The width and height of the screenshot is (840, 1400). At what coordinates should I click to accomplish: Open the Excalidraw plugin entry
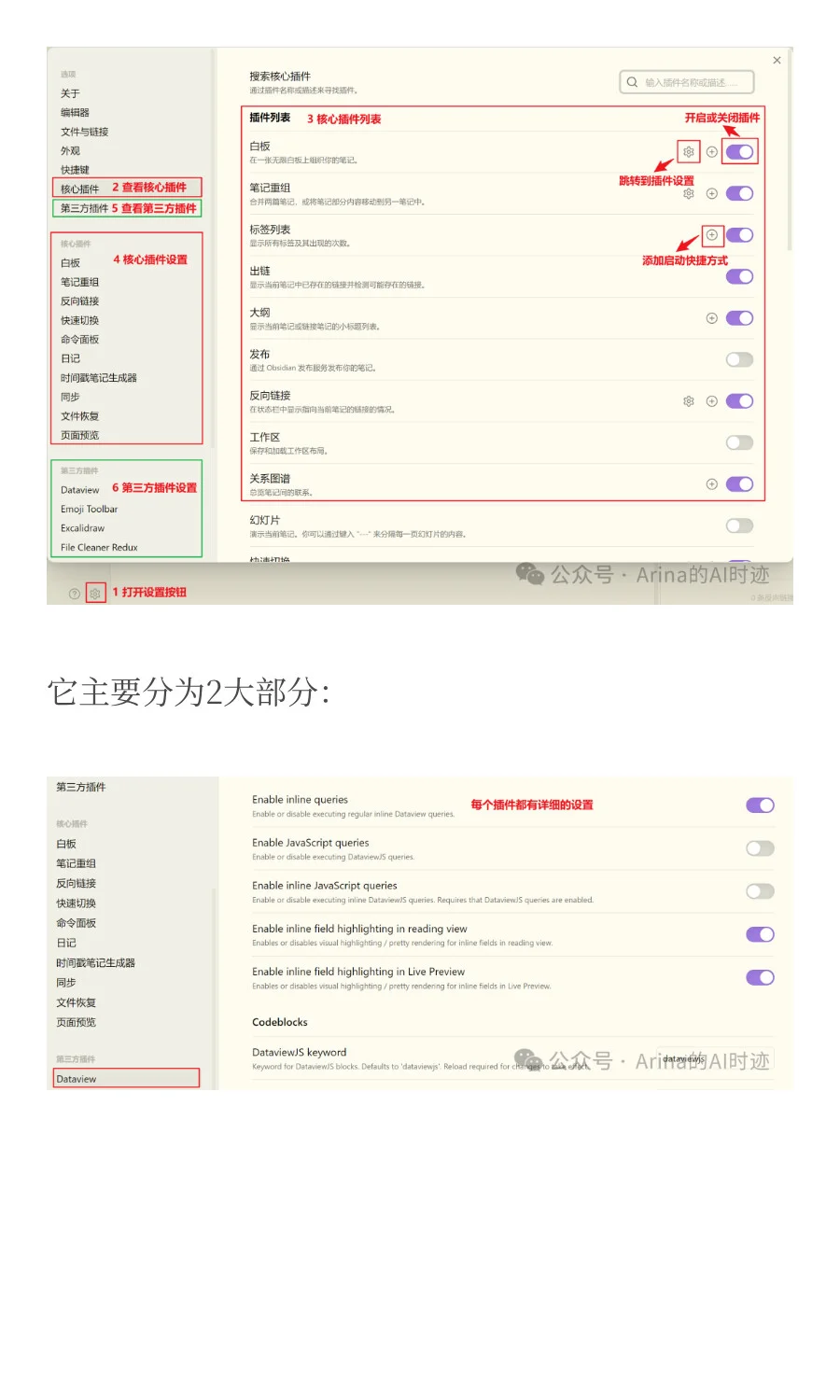(81, 528)
